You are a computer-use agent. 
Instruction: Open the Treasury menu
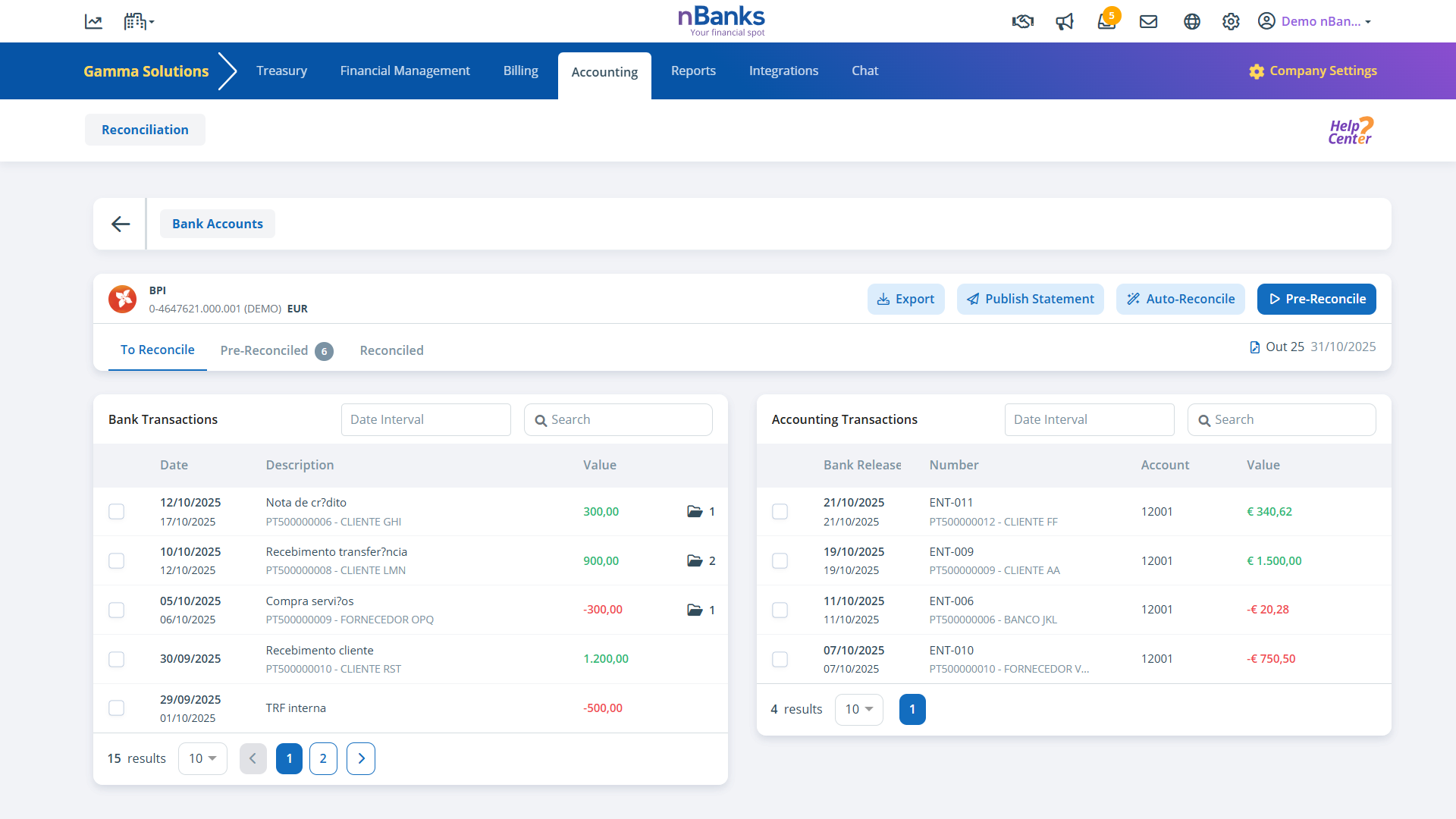(281, 71)
